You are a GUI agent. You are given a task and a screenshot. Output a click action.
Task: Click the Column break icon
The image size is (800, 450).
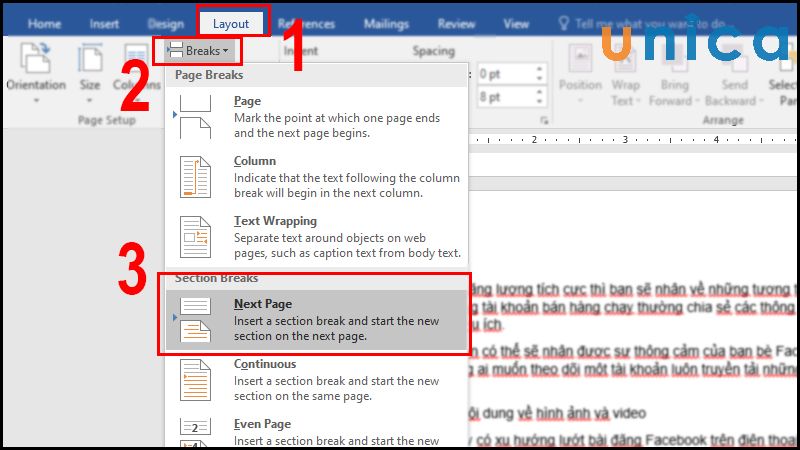pos(195,177)
